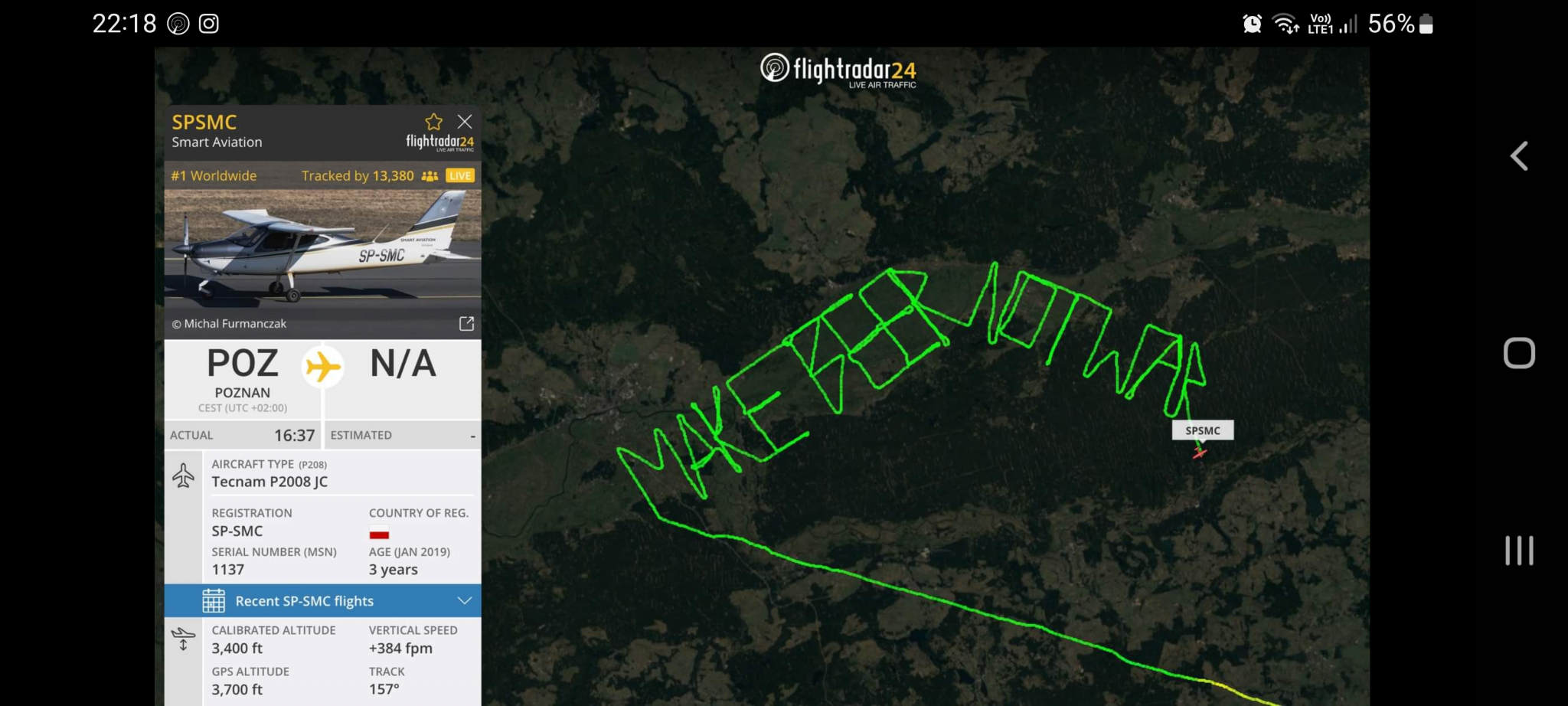Viewport: 1568px width, 706px height.
Task: Click the Tracked by 13,380 viewers icon
Action: 430,176
